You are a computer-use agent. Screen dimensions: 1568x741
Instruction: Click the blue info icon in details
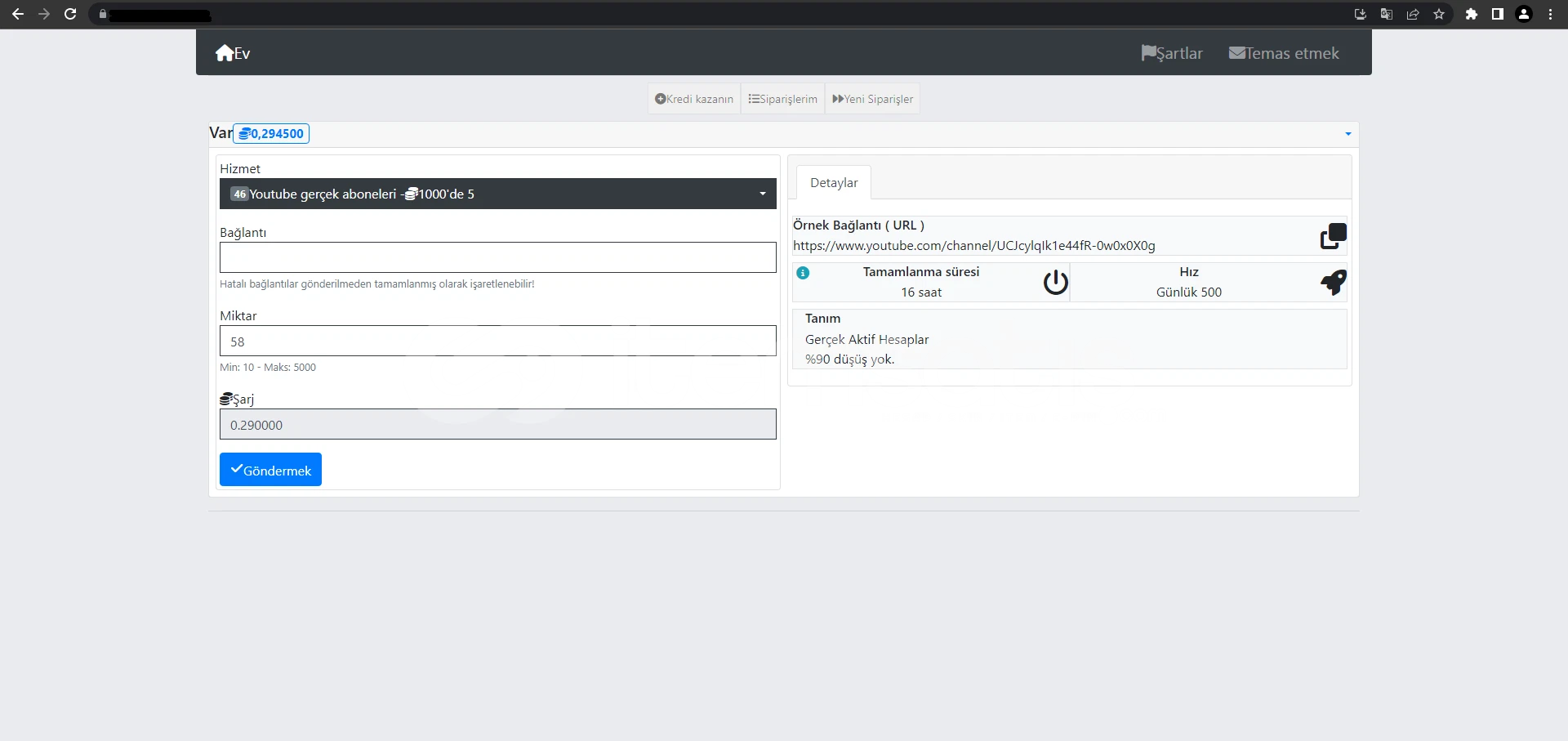803,273
